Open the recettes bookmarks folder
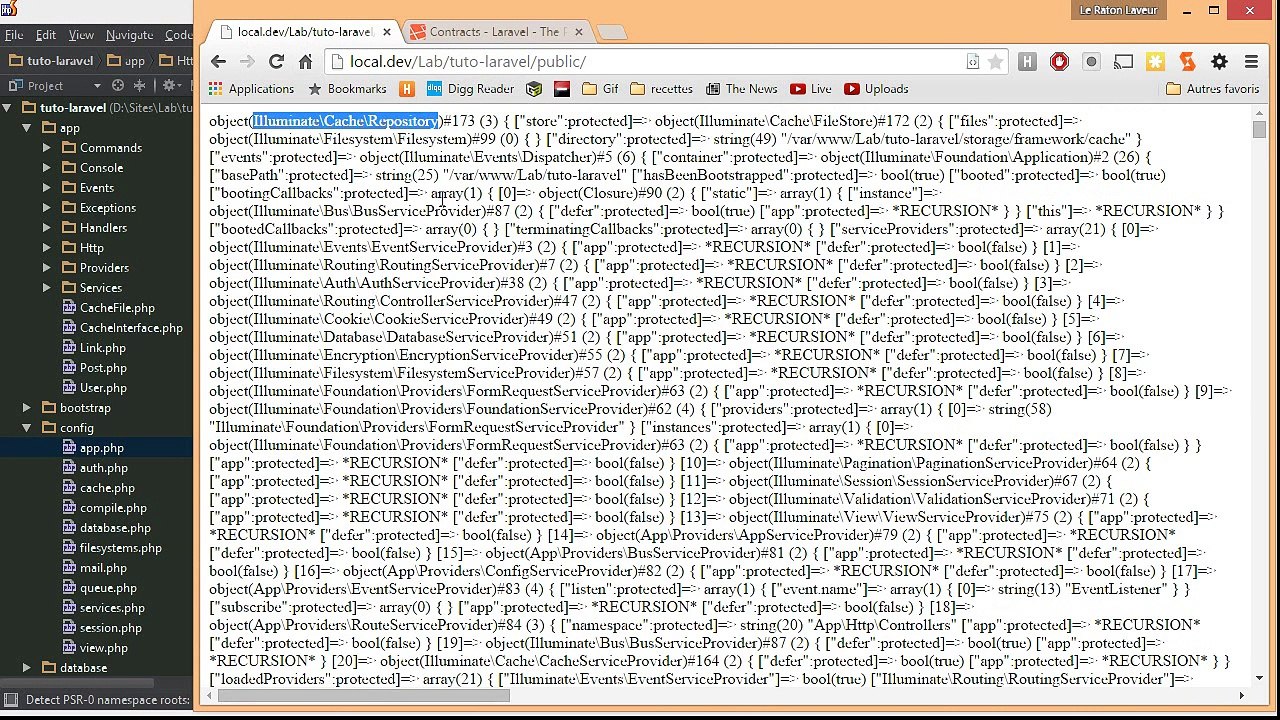 [x=662, y=89]
